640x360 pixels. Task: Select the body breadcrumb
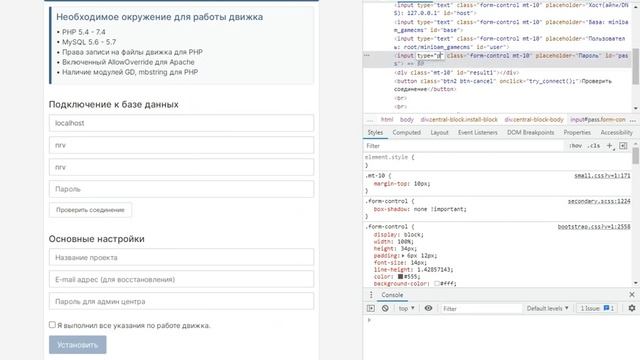[407, 120]
